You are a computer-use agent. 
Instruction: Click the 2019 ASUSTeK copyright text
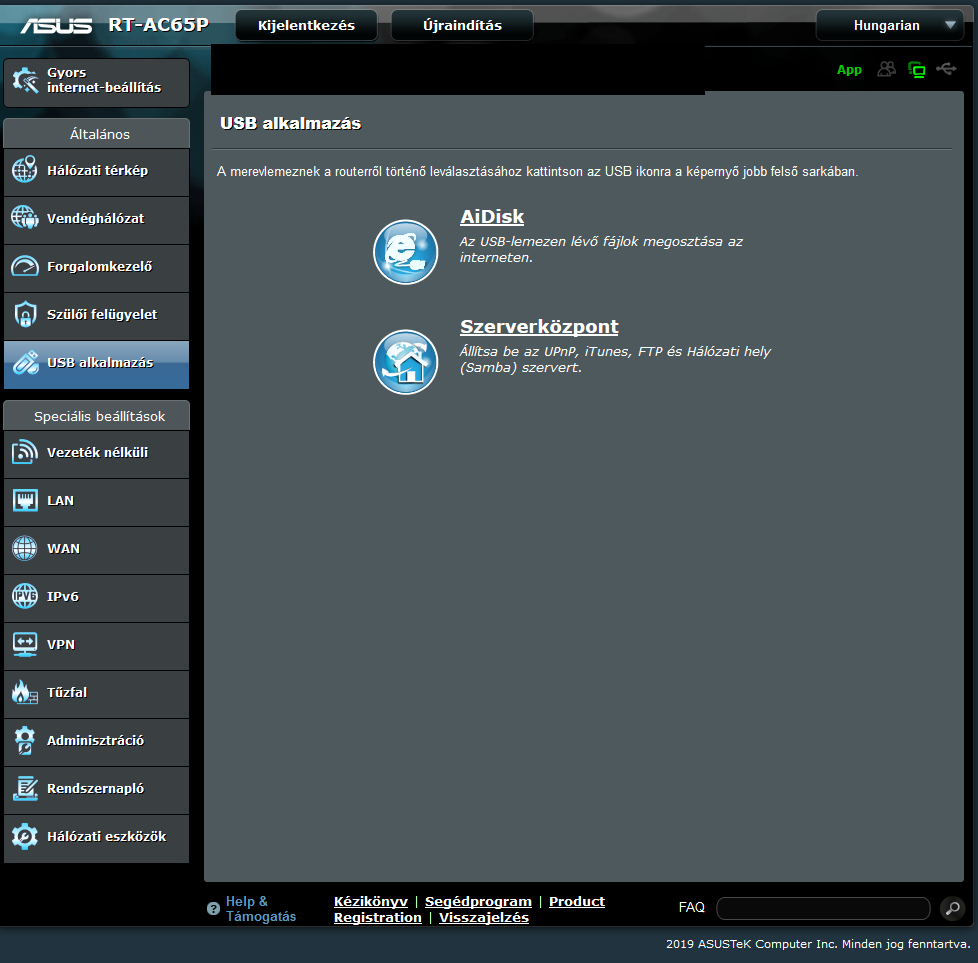tap(818, 944)
